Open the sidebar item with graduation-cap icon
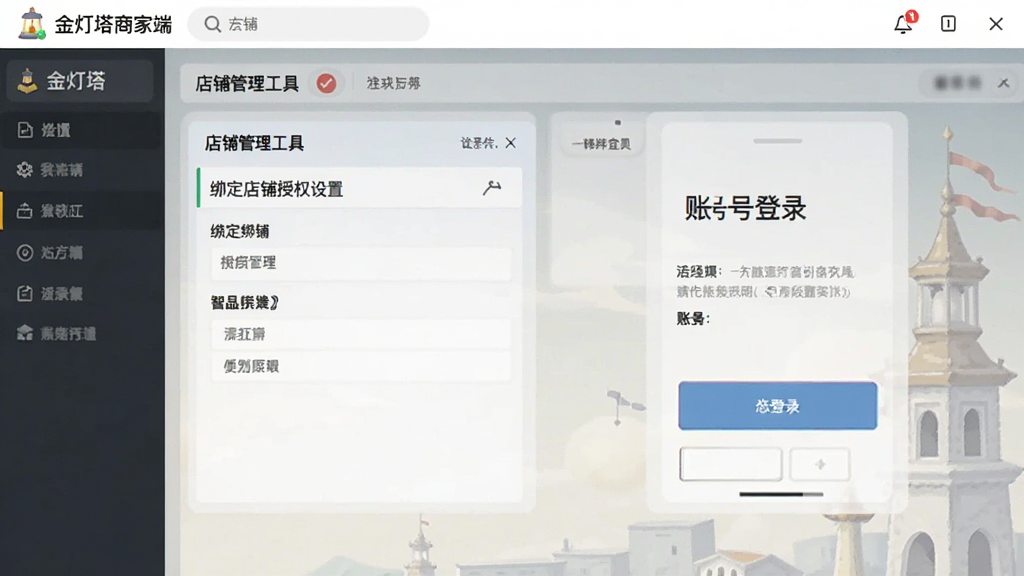Image resolution: width=1024 pixels, height=576 pixels. point(80,334)
